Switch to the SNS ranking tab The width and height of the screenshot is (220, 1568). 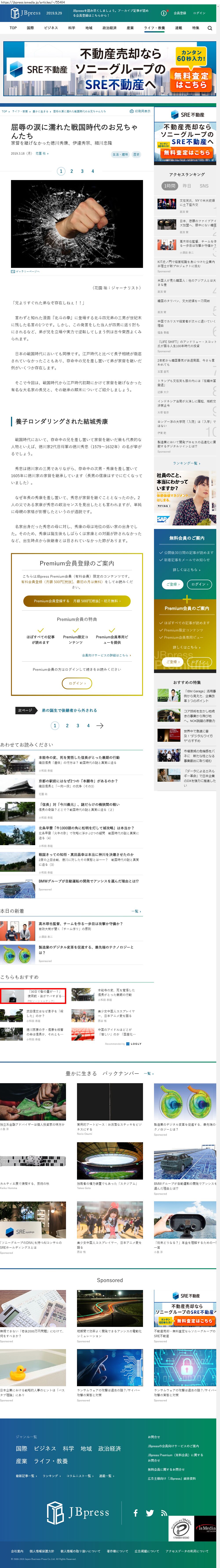coord(203,186)
